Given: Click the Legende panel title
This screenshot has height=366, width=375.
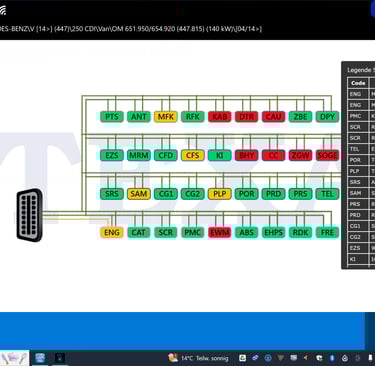Looking at the screenshot, I should pyautogui.click(x=361, y=70).
